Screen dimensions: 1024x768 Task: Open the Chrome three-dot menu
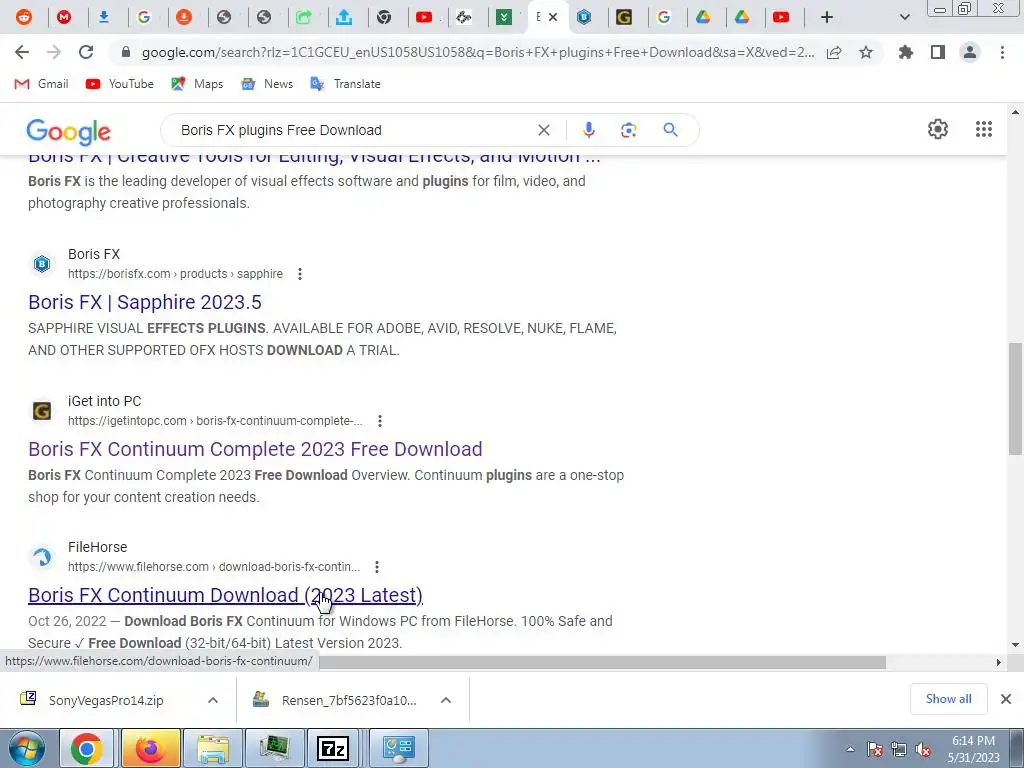click(x=1002, y=52)
